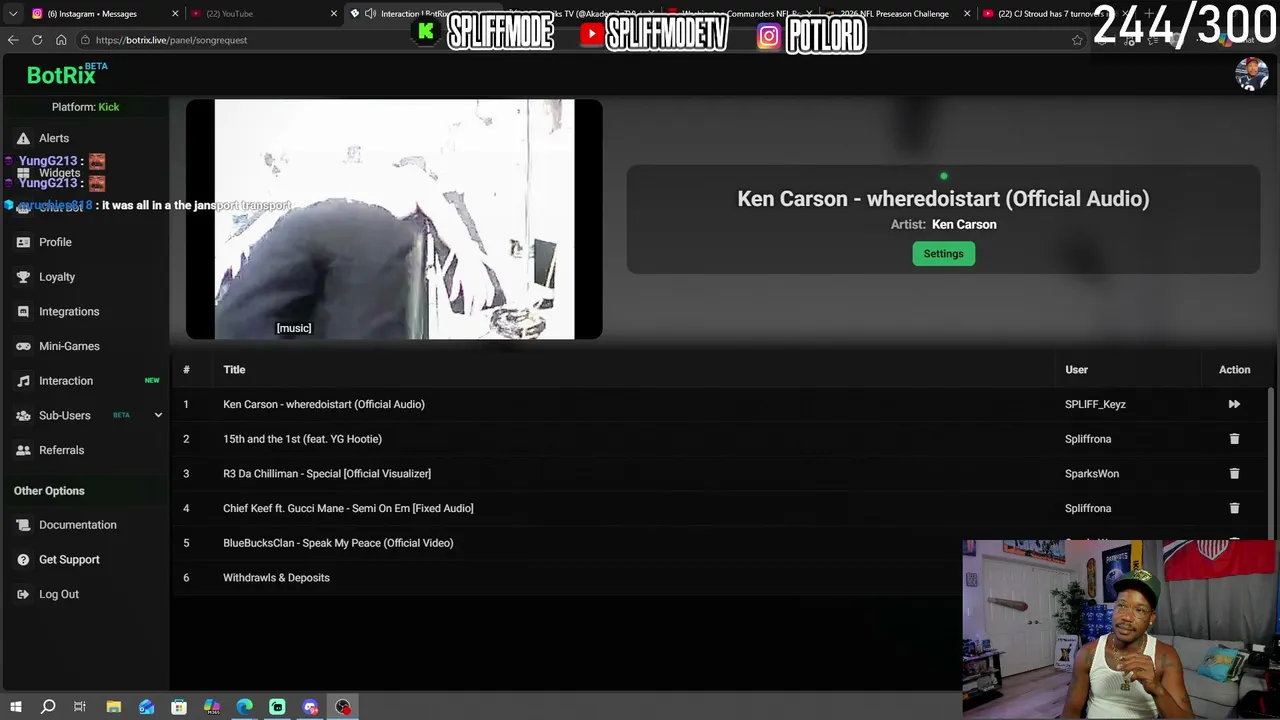Open the Documentation icon in sidebar

23,525
